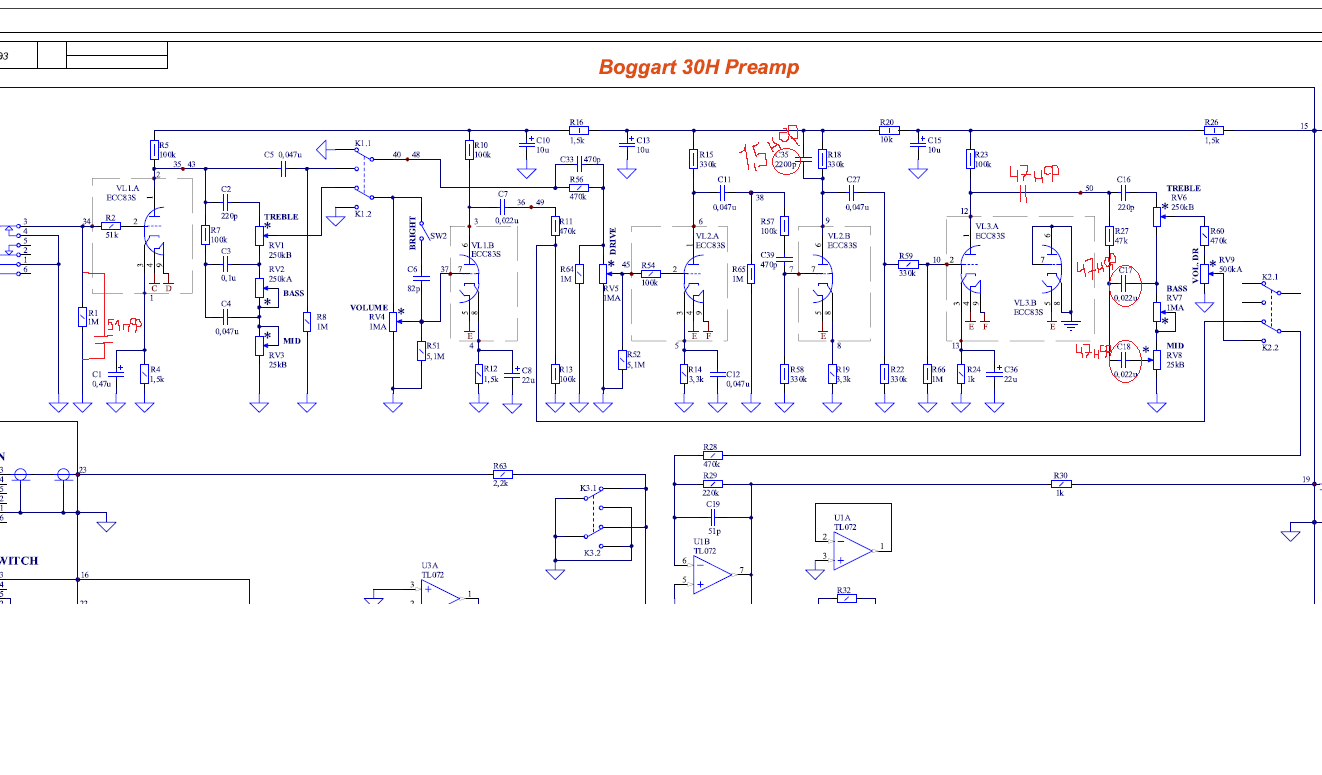
Task: Select the R51 5,1M resistor label
Action: (x=434, y=350)
